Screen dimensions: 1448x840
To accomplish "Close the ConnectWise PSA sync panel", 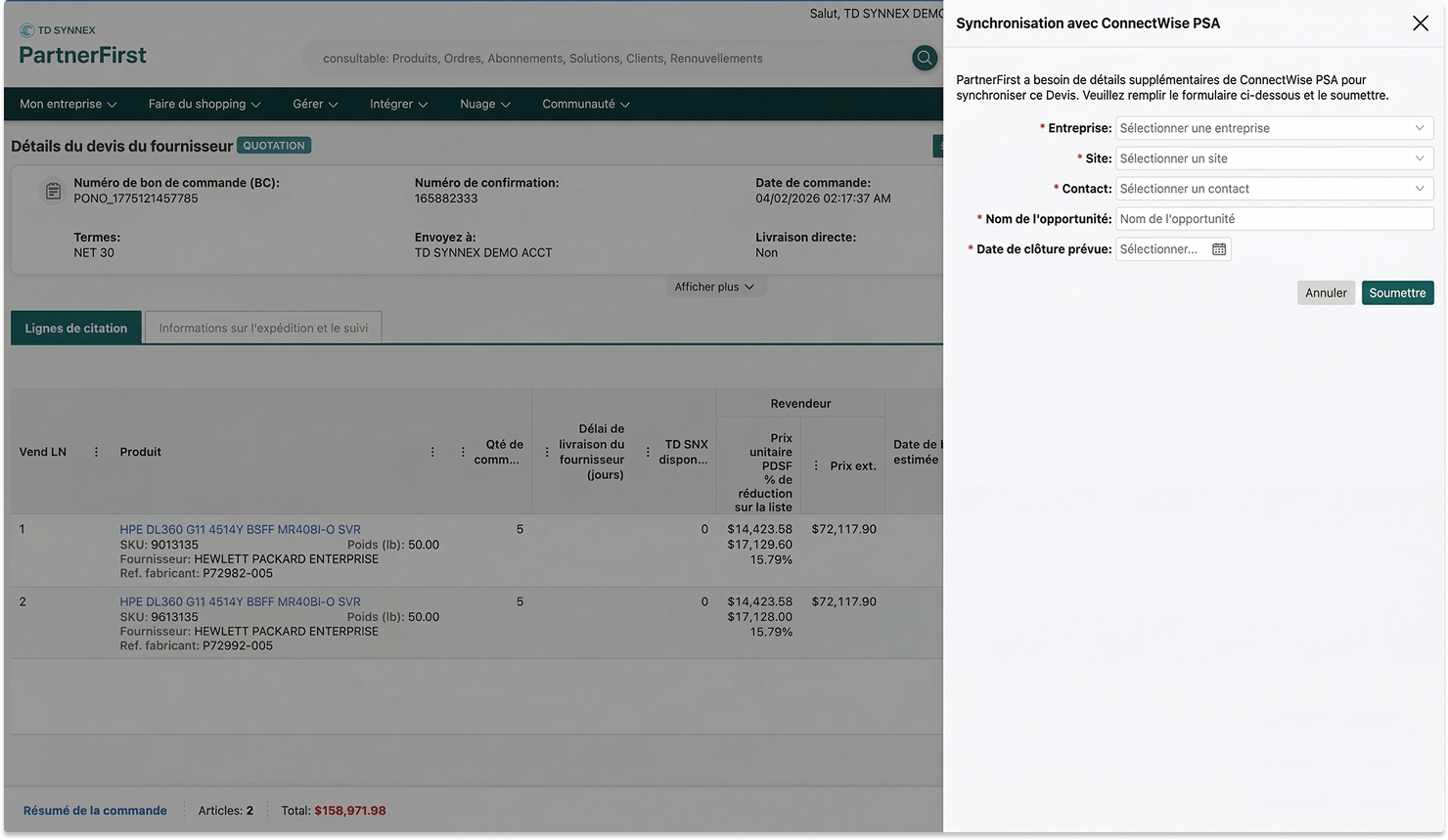I will click(x=1420, y=23).
